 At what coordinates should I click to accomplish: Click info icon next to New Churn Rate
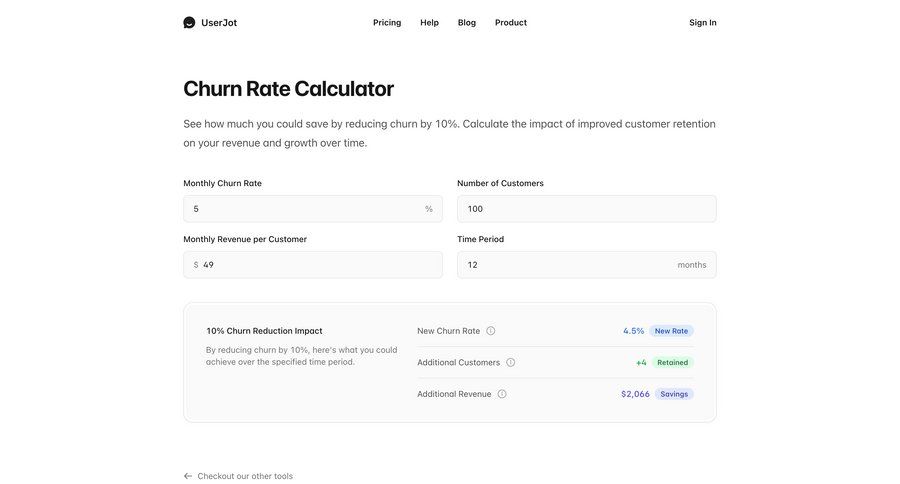(x=490, y=331)
